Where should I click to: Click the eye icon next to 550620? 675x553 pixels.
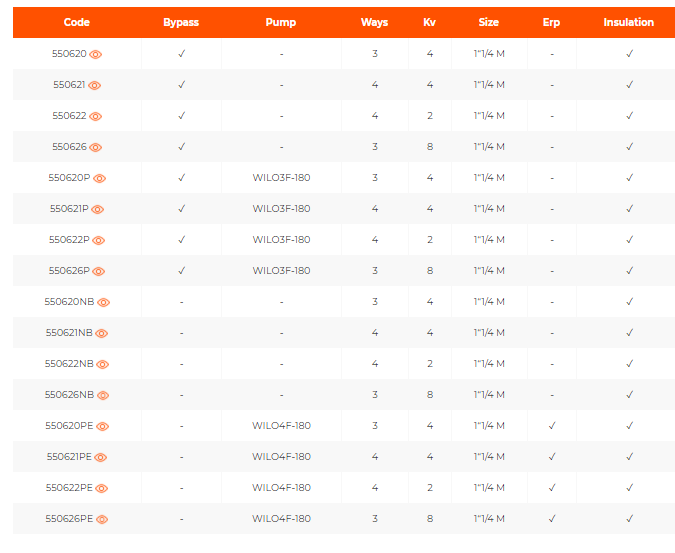[96, 54]
